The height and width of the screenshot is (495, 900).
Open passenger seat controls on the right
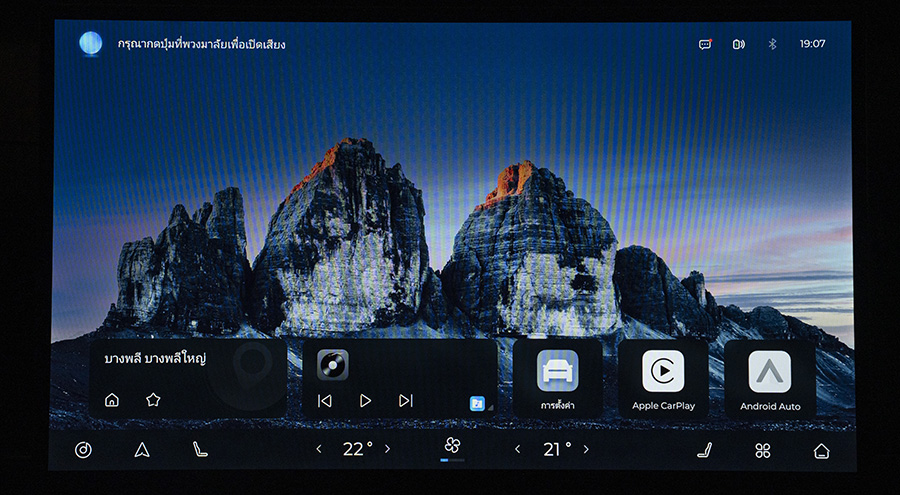point(704,450)
